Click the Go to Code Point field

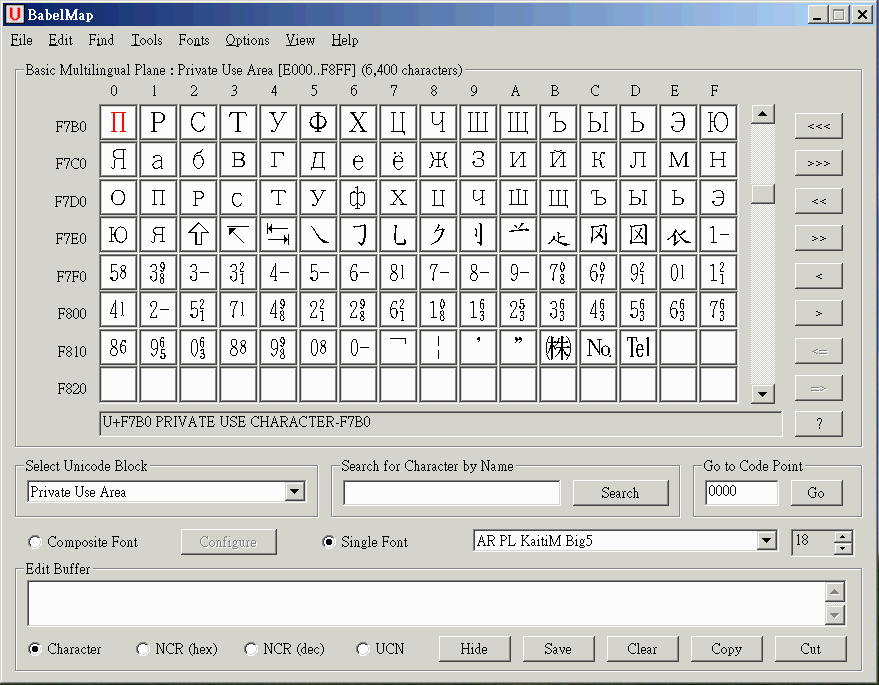click(741, 493)
